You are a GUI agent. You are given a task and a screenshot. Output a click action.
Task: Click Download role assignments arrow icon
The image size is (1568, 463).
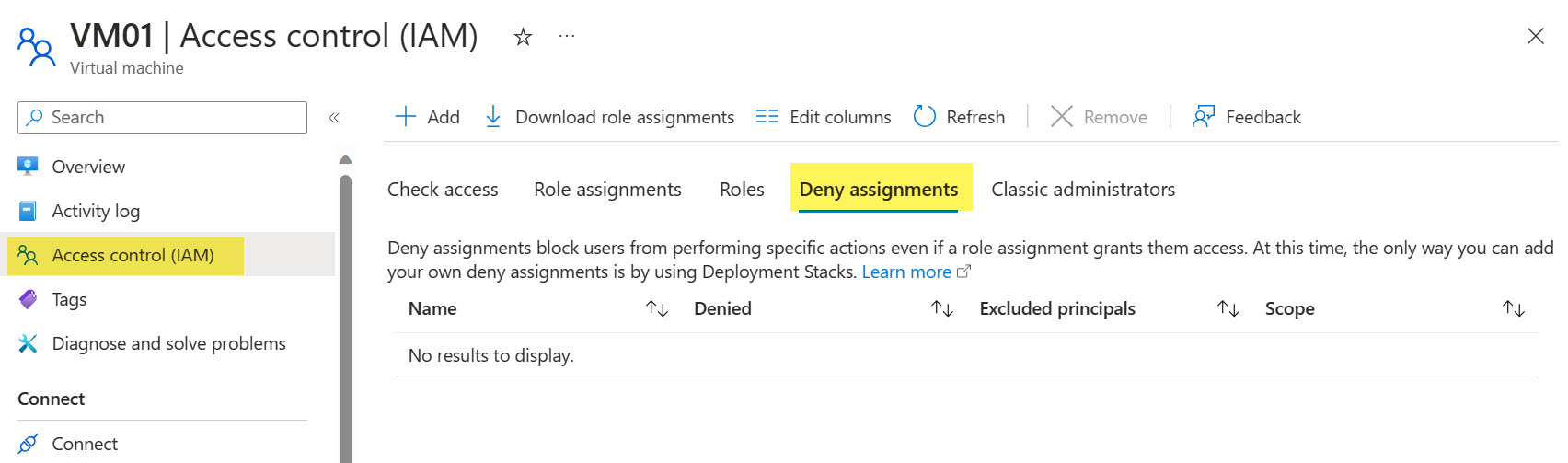click(493, 117)
